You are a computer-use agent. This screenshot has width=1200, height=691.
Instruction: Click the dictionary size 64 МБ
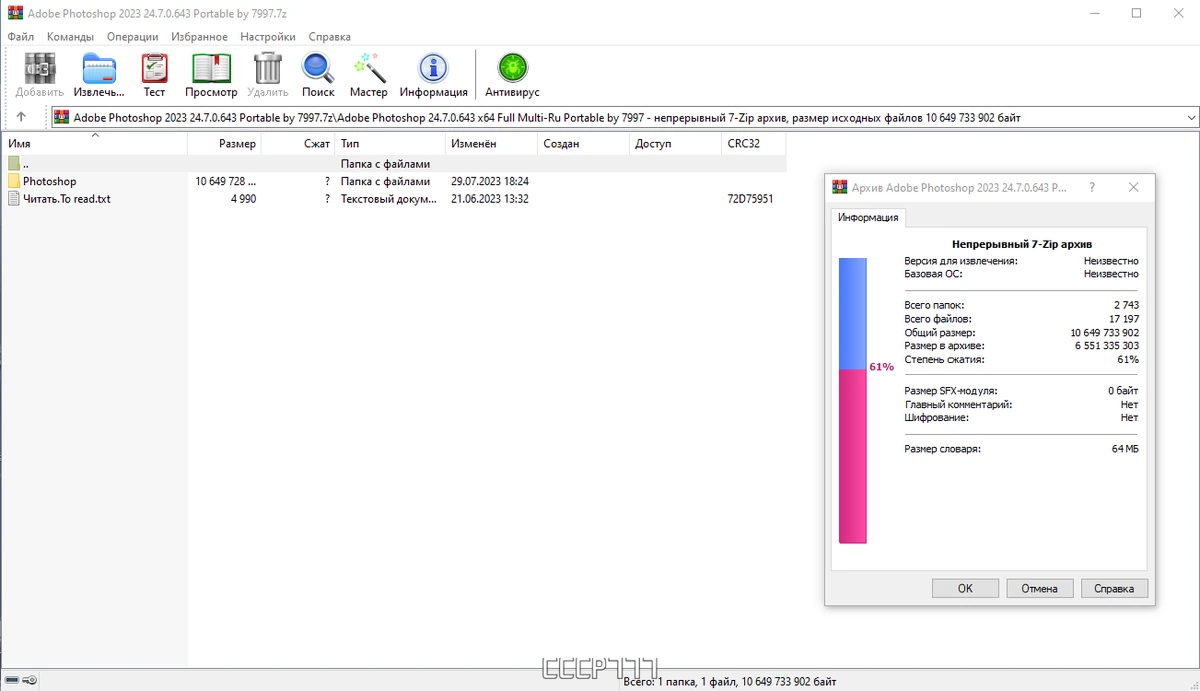click(1125, 449)
